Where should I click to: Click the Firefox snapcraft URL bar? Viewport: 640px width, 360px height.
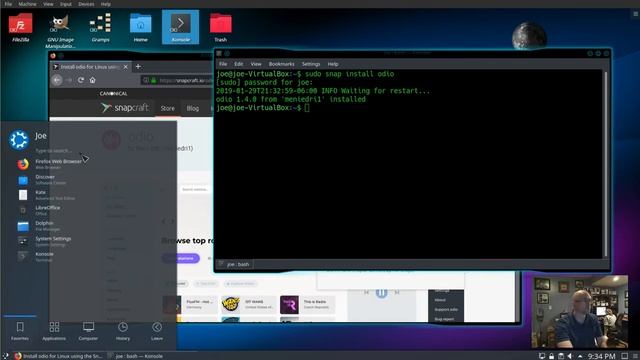tap(178, 80)
